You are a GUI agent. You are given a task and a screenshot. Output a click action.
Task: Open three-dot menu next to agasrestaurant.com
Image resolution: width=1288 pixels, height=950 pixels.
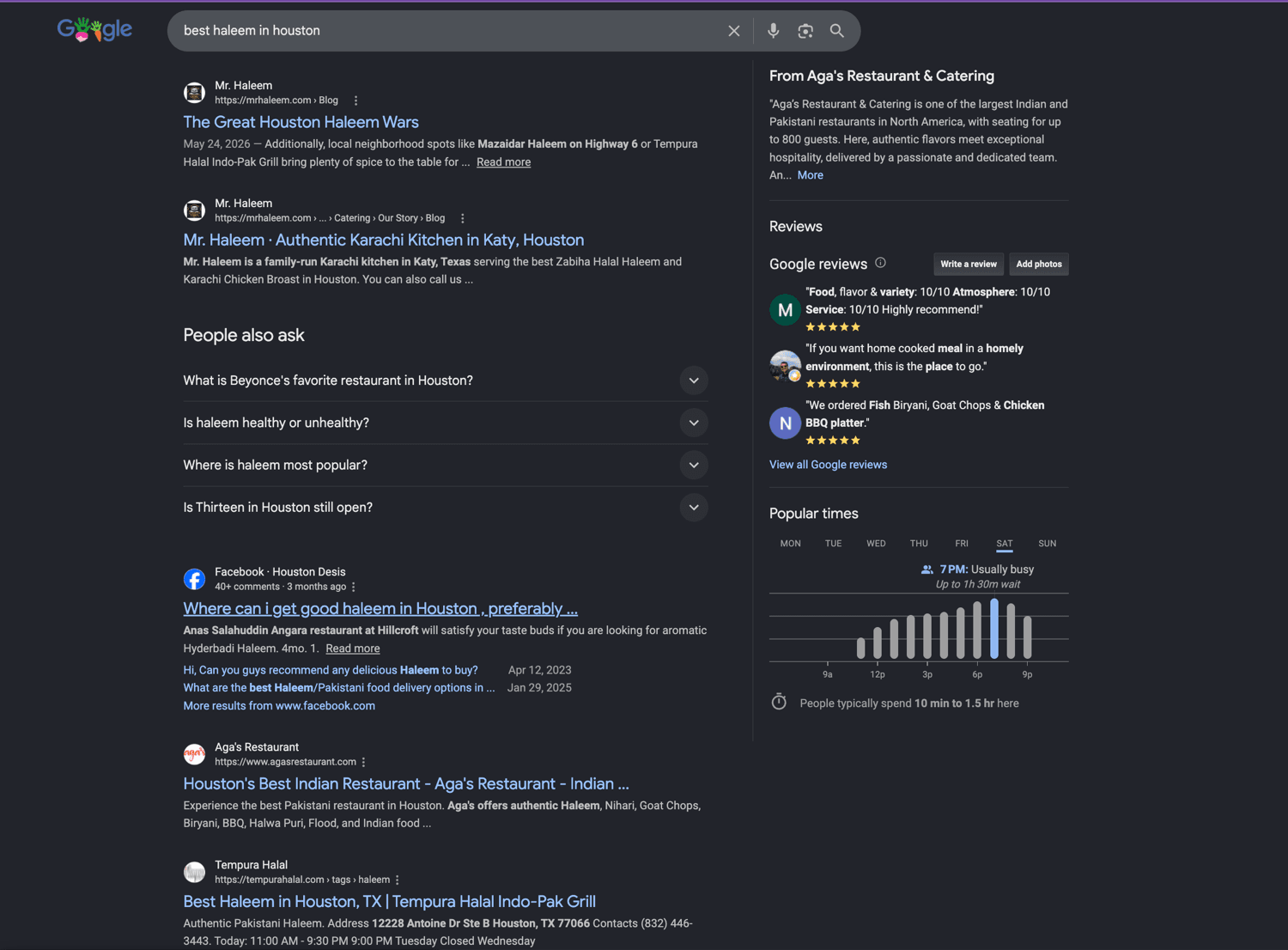(x=364, y=762)
